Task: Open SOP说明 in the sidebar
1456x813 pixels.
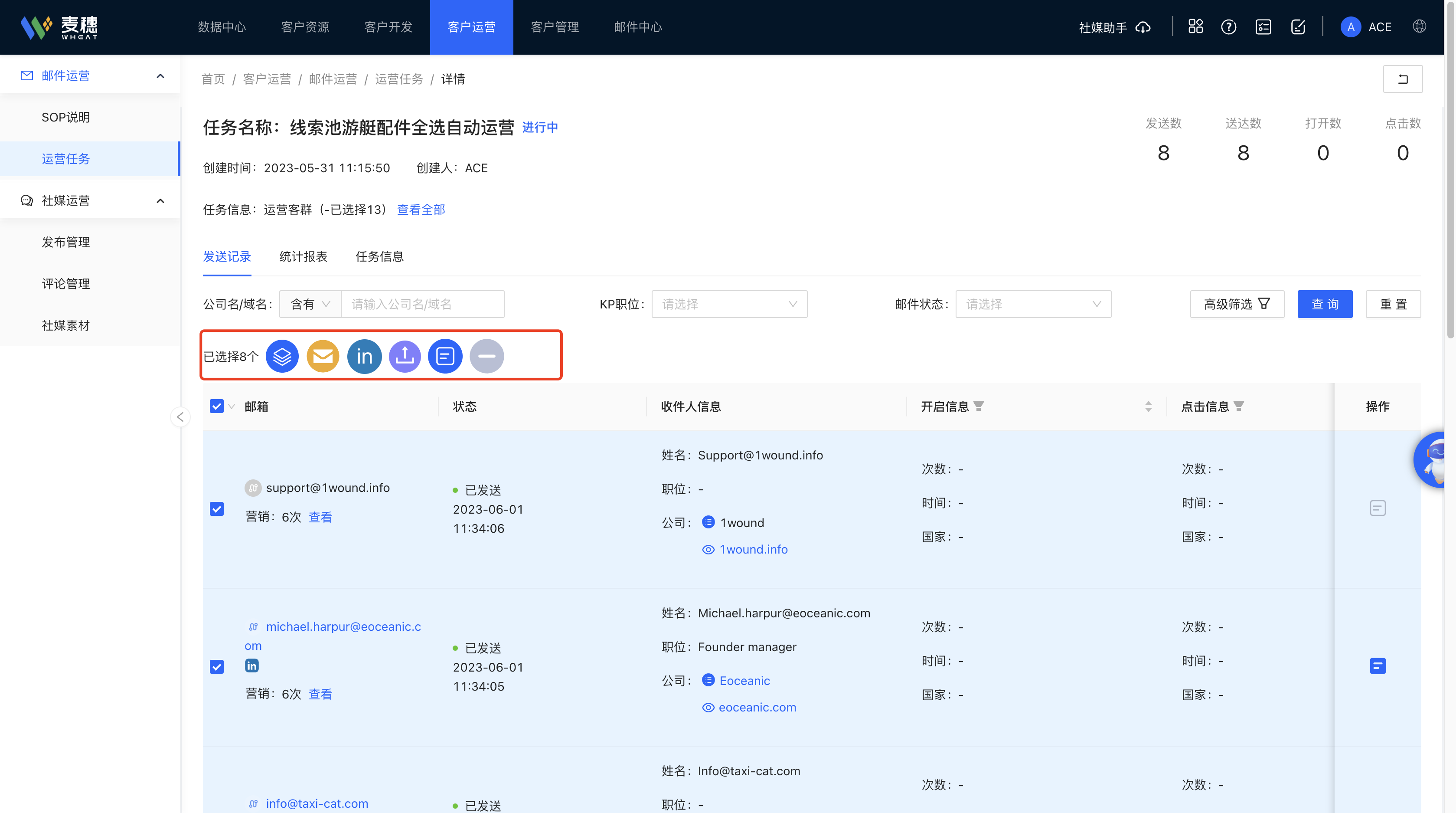Action: (65, 118)
